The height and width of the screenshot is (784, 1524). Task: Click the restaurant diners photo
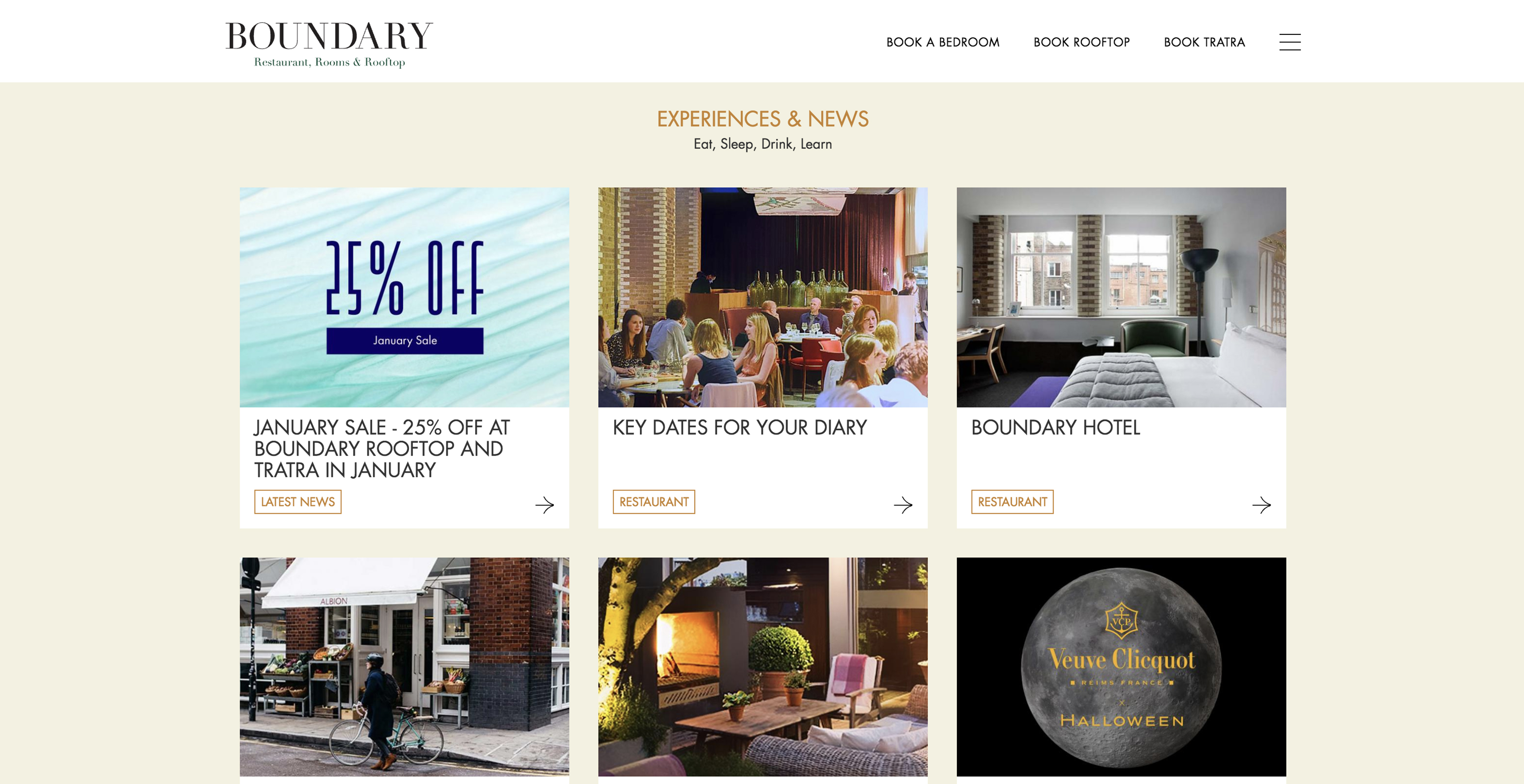[762, 297]
